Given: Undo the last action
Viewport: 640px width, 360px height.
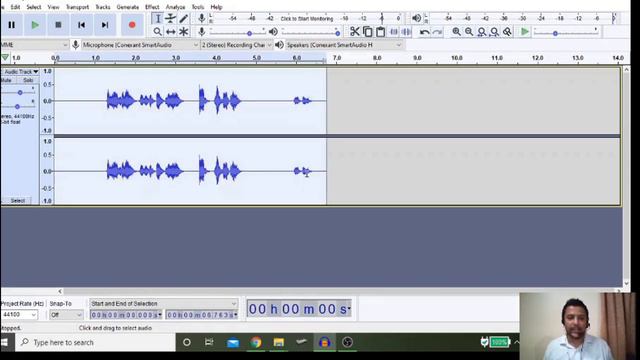Looking at the screenshot, I should [x=424, y=32].
